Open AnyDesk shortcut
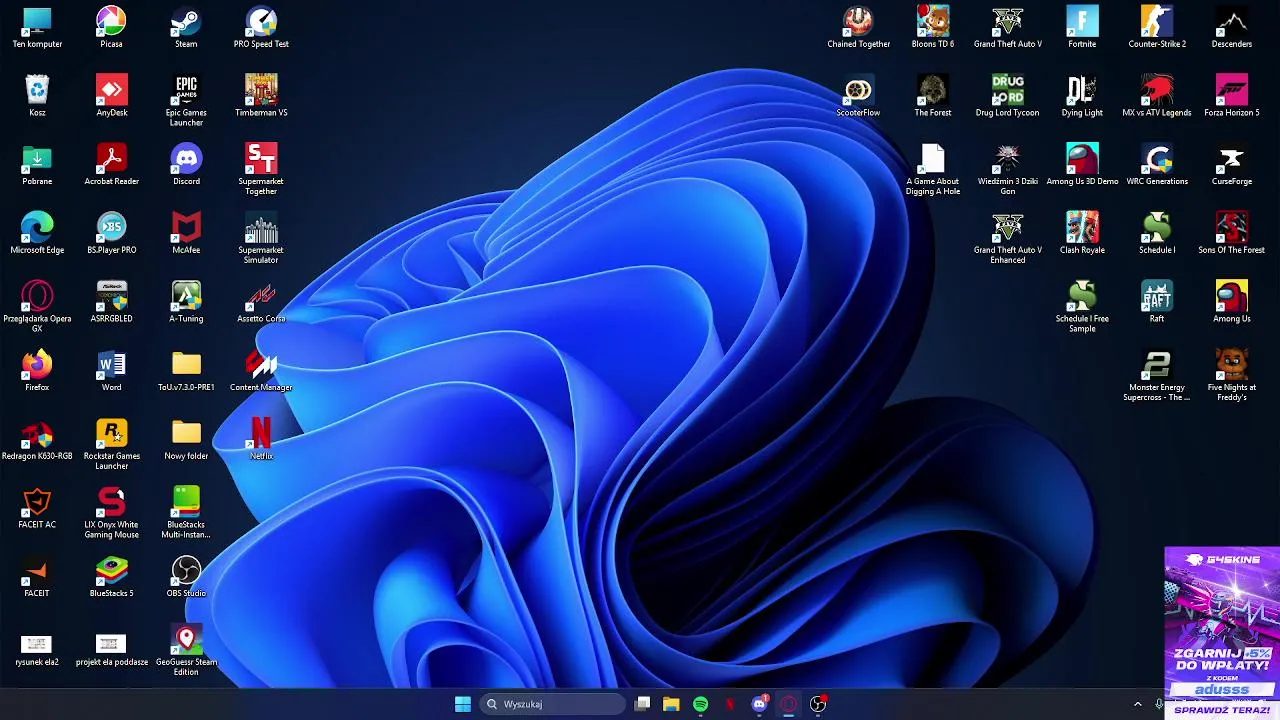Viewport: 1280px width, 720px height. [x=111, y=96]
